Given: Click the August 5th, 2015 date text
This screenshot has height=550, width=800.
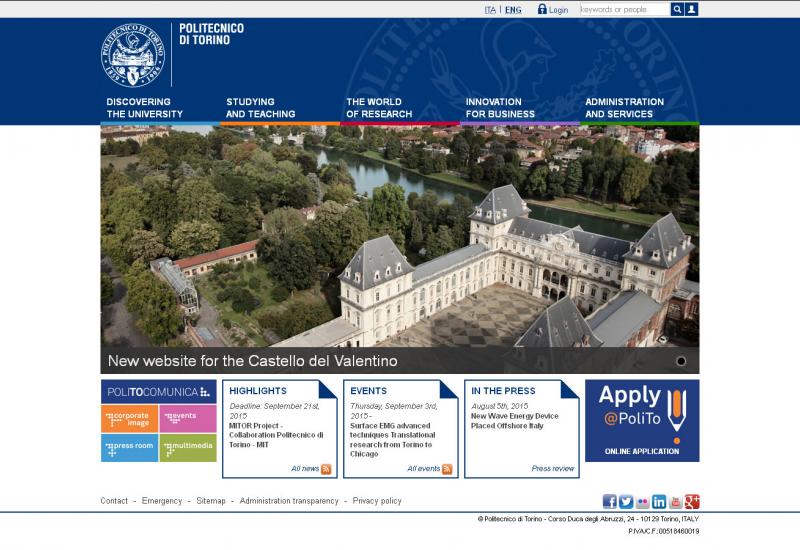Looking at the screenshot, I should tap(499, 406).
